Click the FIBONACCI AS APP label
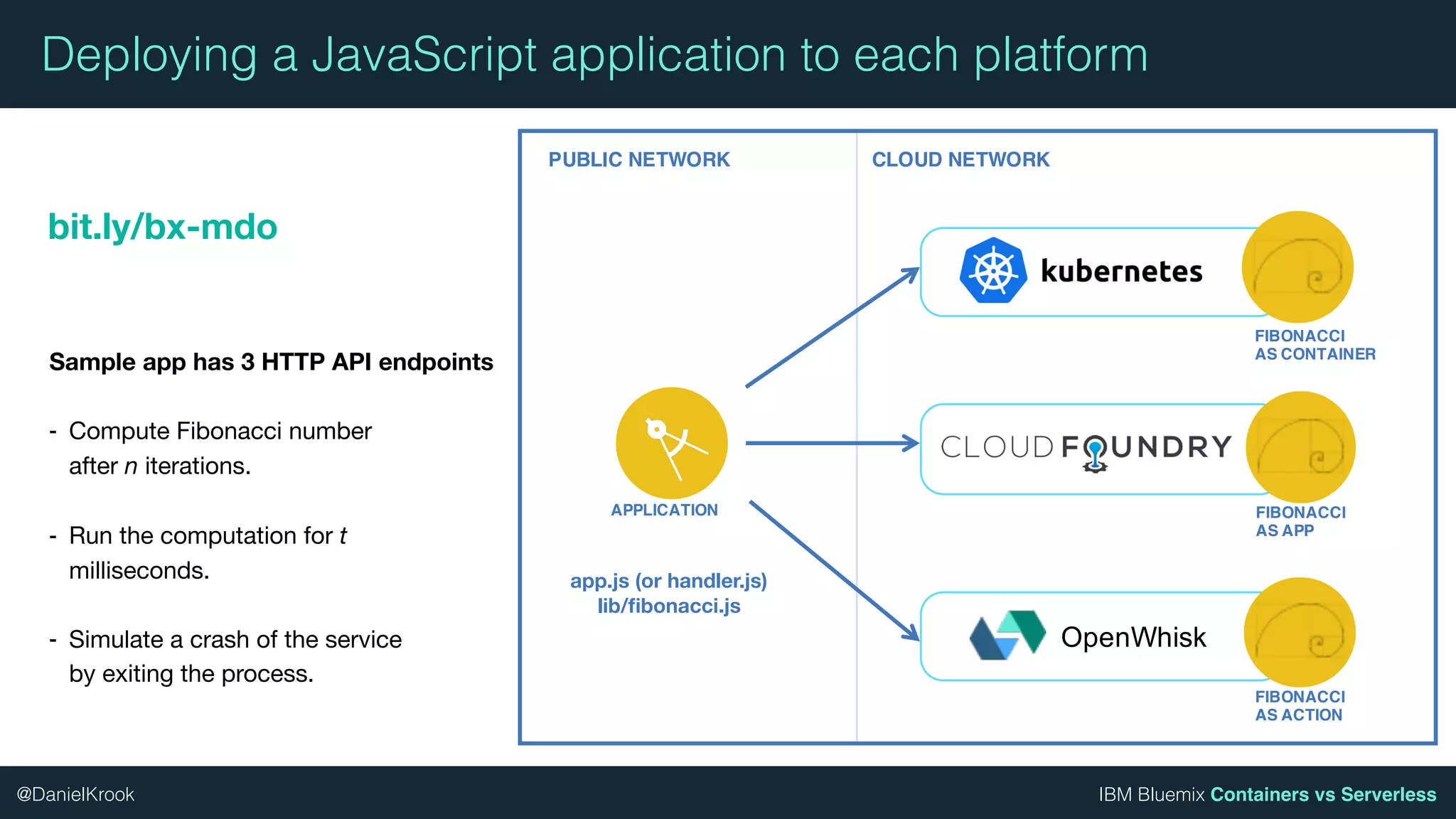Viewport: 1456px width, 819px height. coord(1300,521)
